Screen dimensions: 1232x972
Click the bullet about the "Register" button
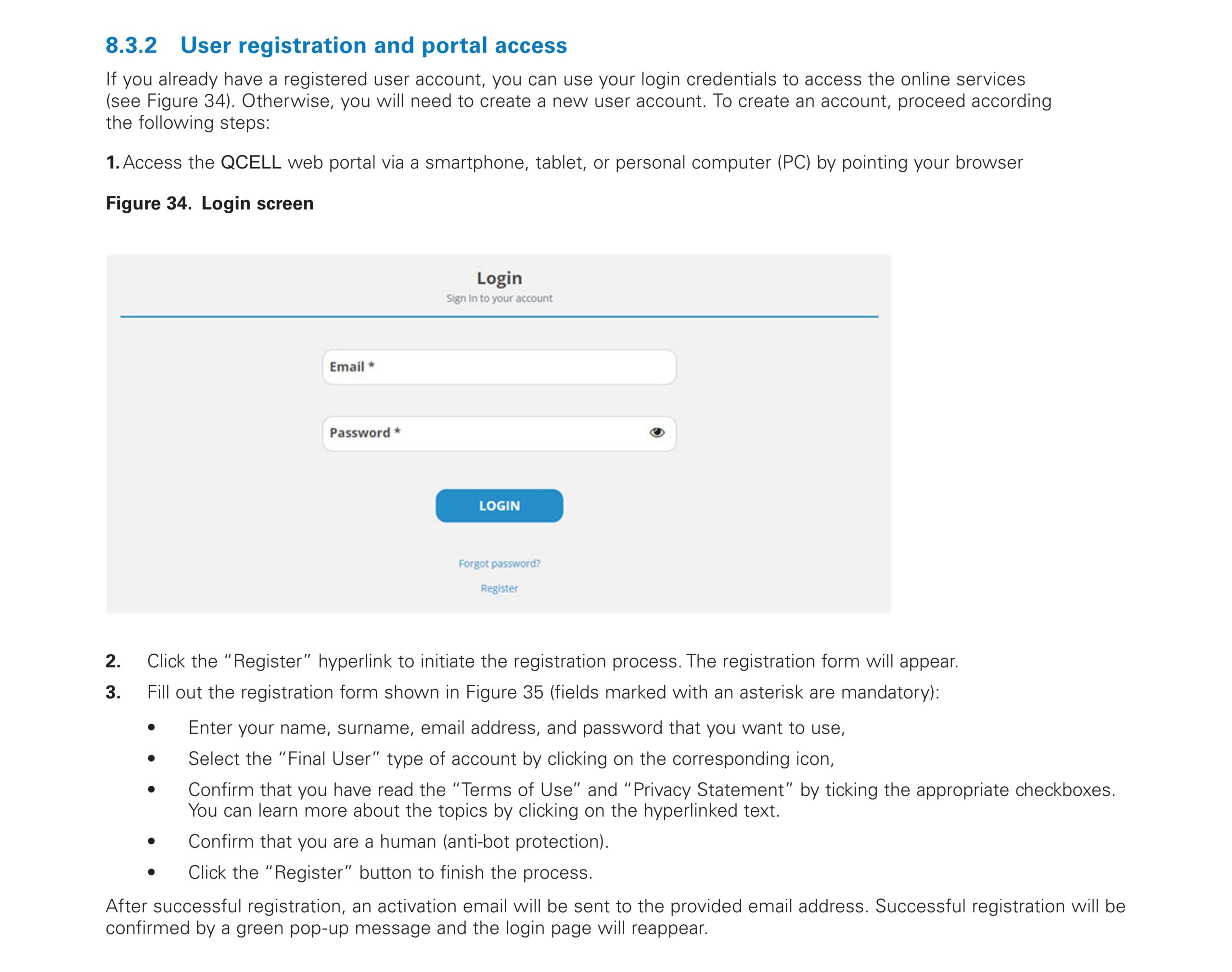pyautogui.click(x=390, y=872)
